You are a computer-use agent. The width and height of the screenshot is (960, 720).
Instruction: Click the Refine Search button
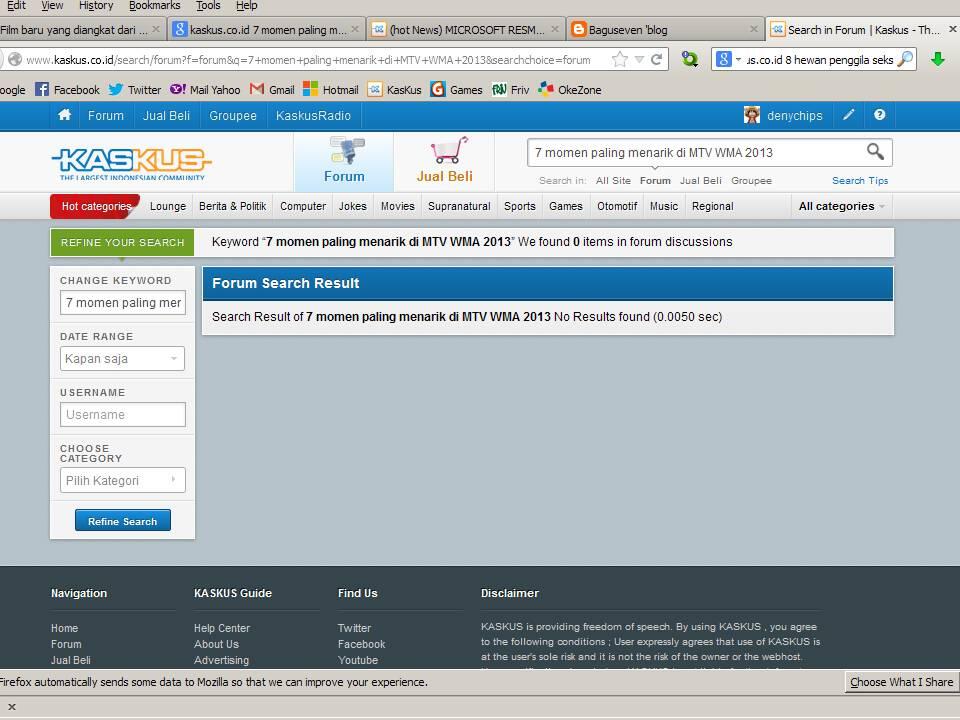tap(122, 521)
